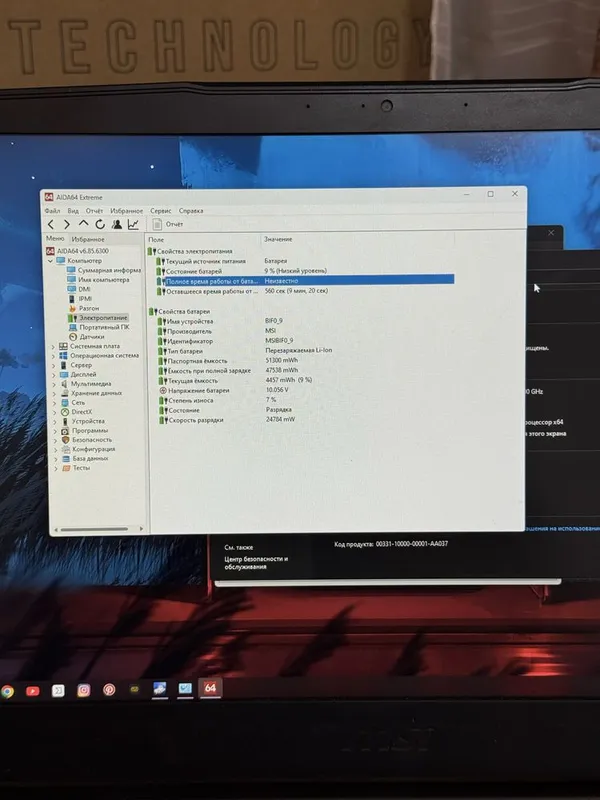Expand the Сеть node

click(55, 403)
